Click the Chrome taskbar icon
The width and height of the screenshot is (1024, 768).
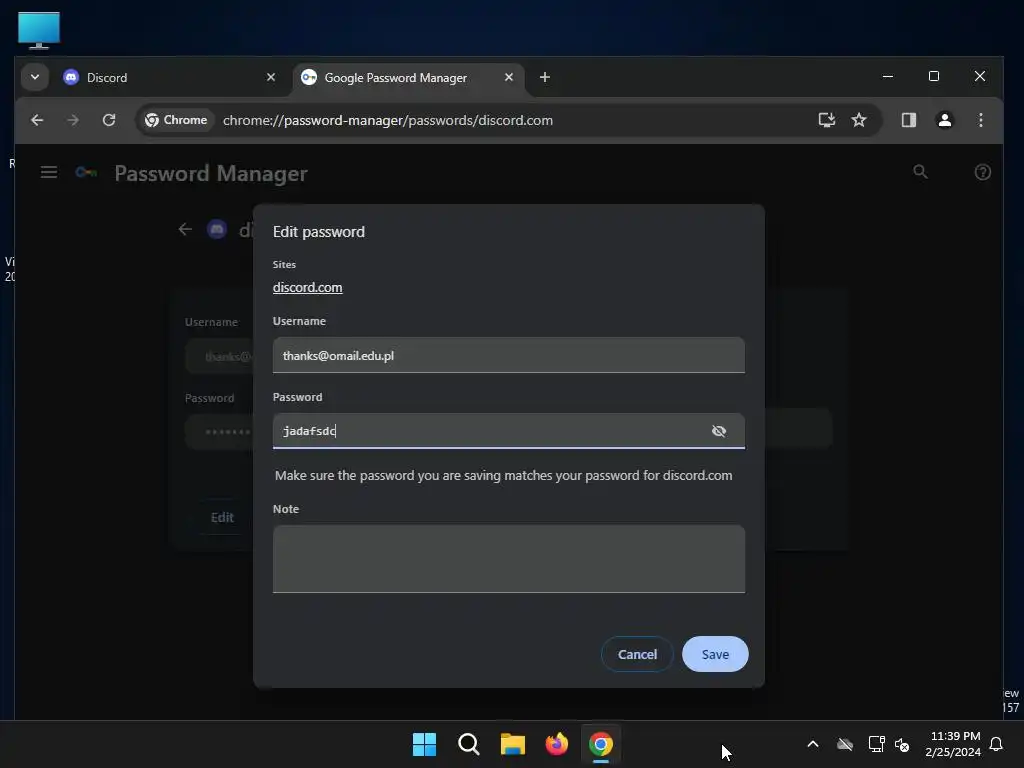tap(601, 744)
